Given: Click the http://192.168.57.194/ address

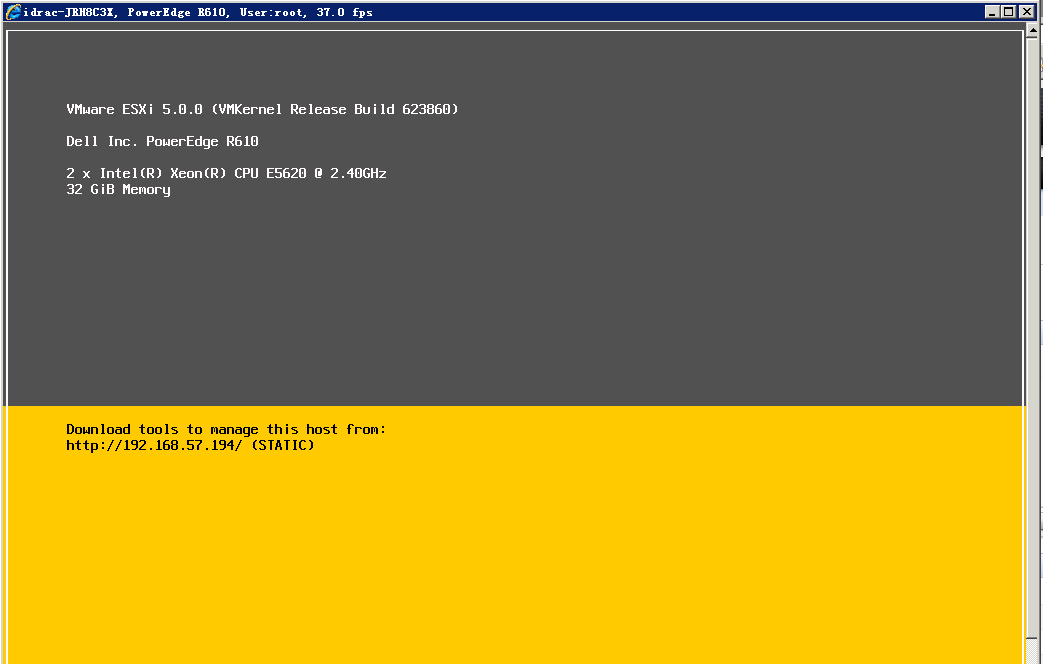Looking at the screenshot, I should pyautogui.click(x=154, y=445).
